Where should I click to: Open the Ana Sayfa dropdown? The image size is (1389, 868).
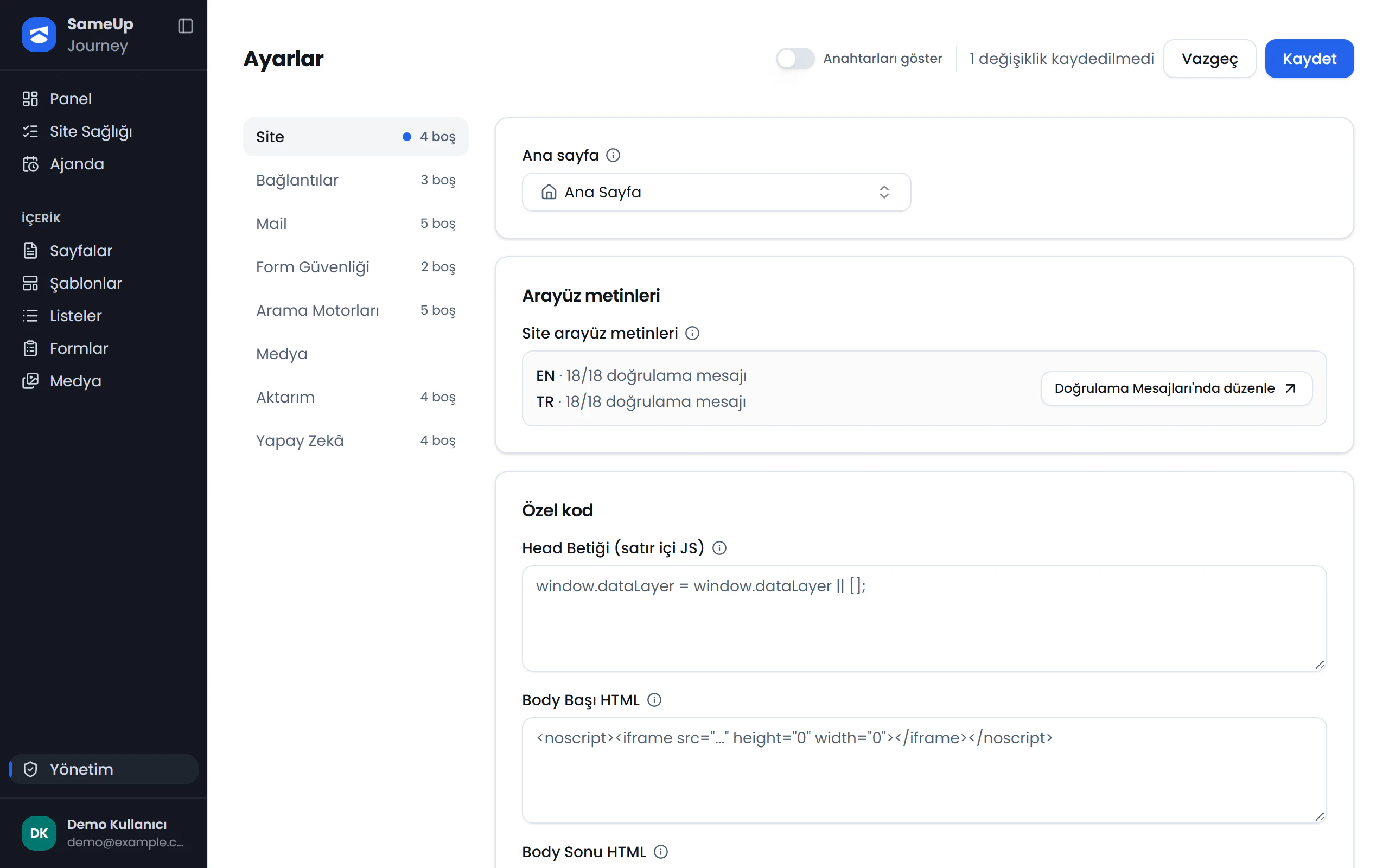(x=716, y=192)
